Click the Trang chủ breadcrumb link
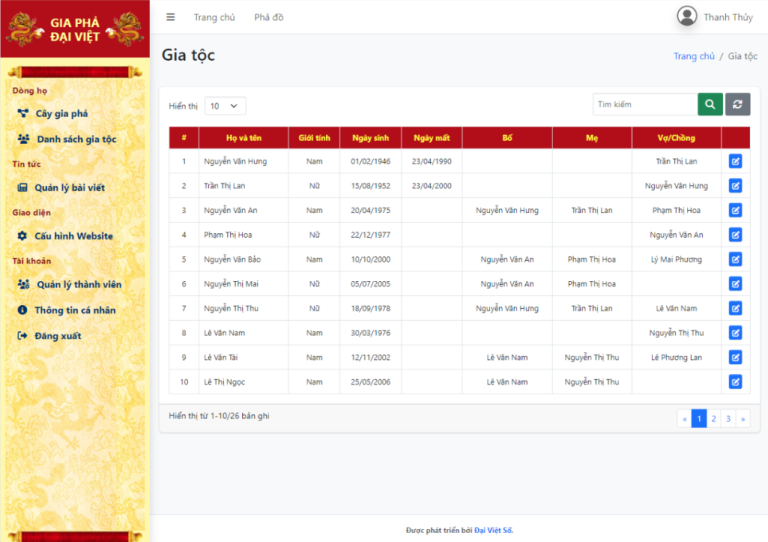768x542 pixels. pyautogui.click(x=693, y=57)
